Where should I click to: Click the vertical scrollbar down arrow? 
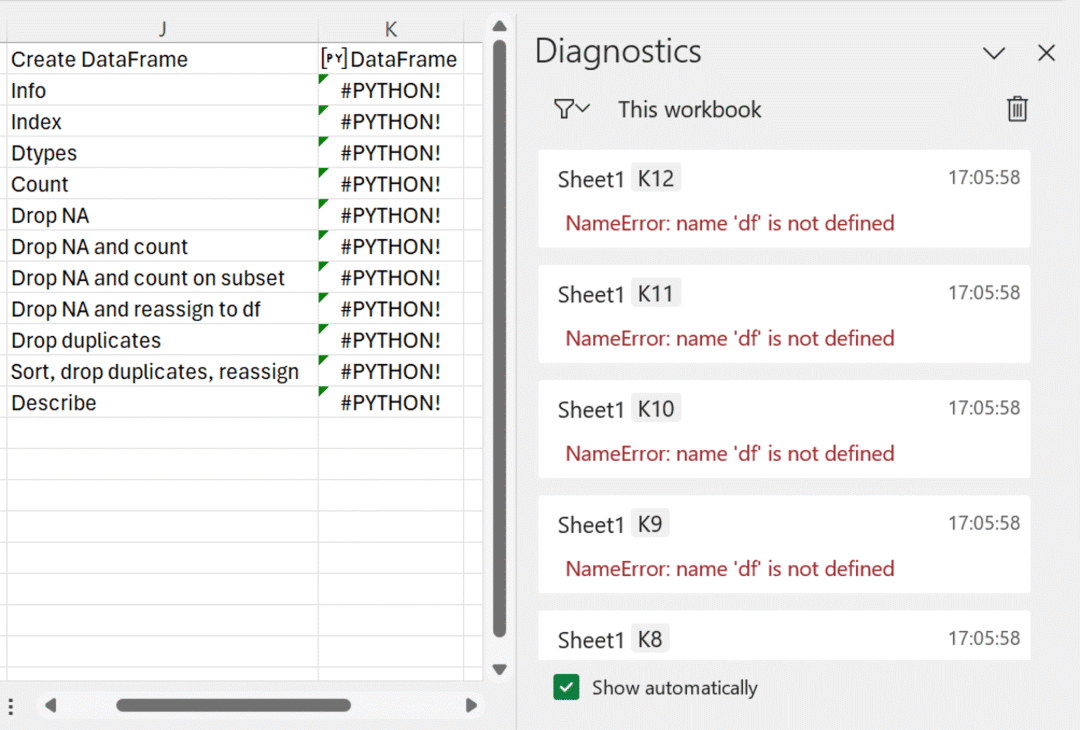coord(500,669)
